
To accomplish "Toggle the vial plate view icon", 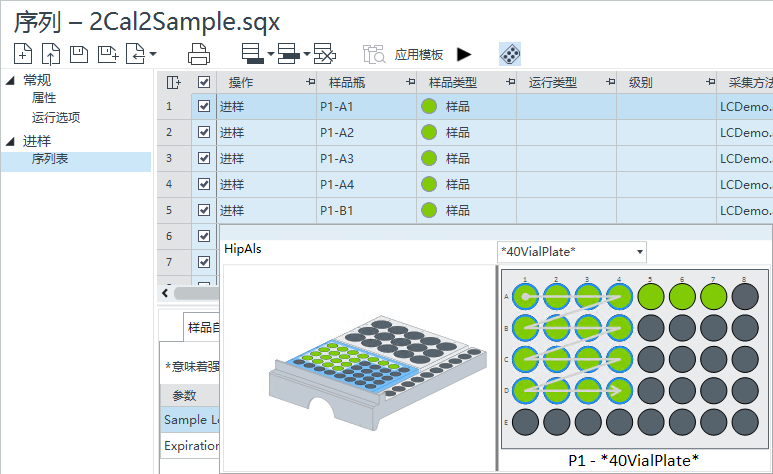I will coord(510,54).
